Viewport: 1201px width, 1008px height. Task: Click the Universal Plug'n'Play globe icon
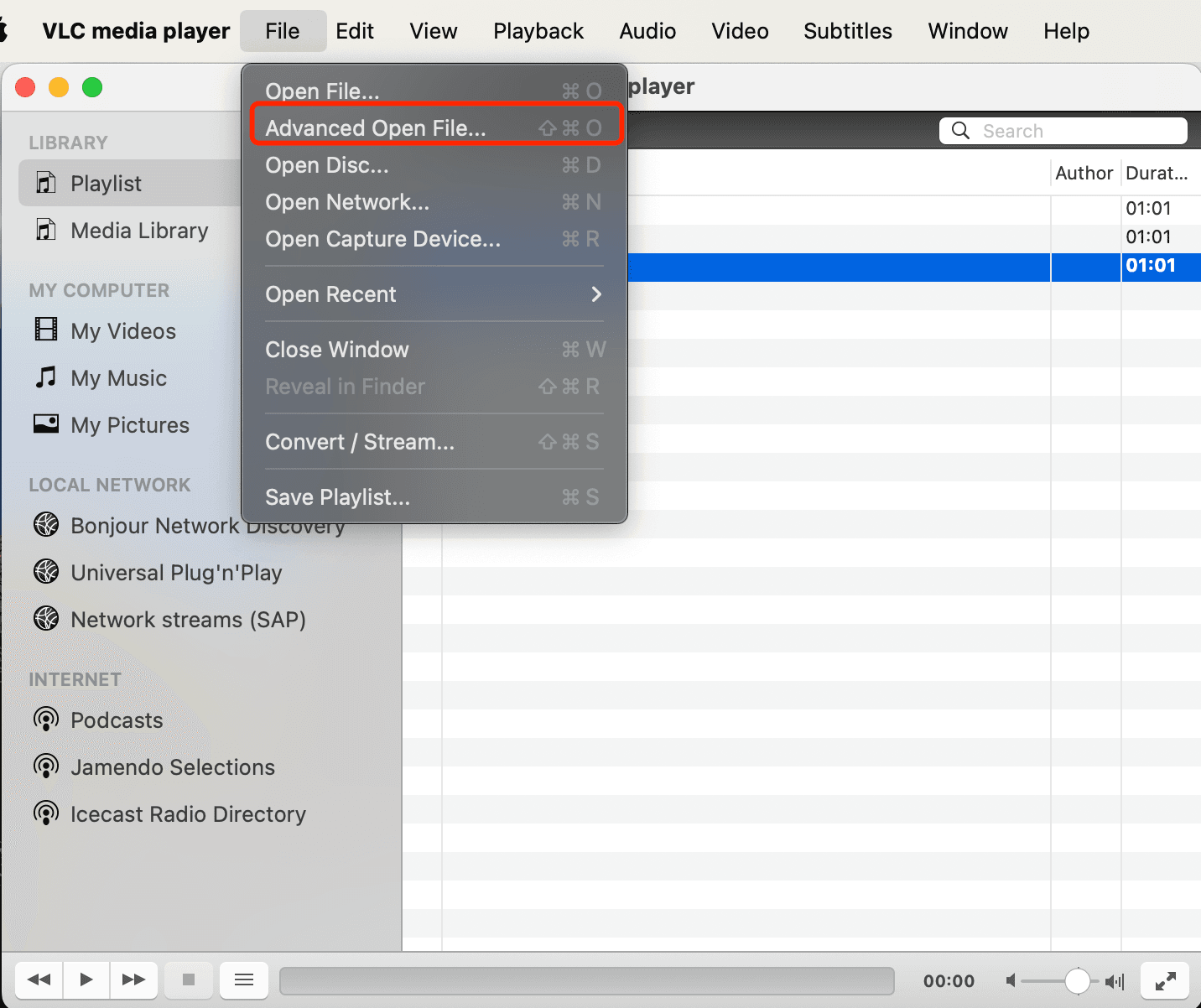46,572
